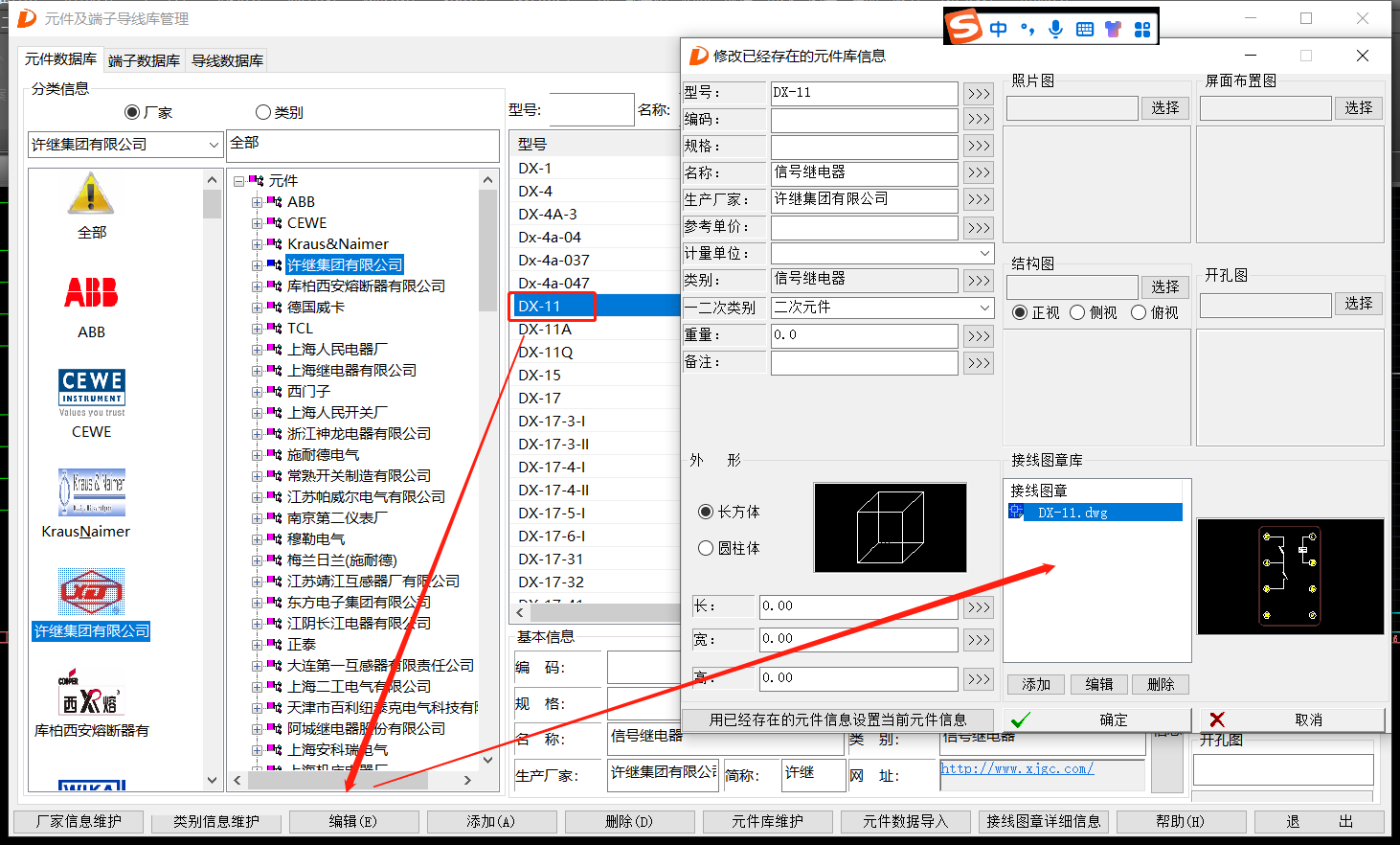Click the >>> button next to 生产厂家

click(x=978, y=200)
